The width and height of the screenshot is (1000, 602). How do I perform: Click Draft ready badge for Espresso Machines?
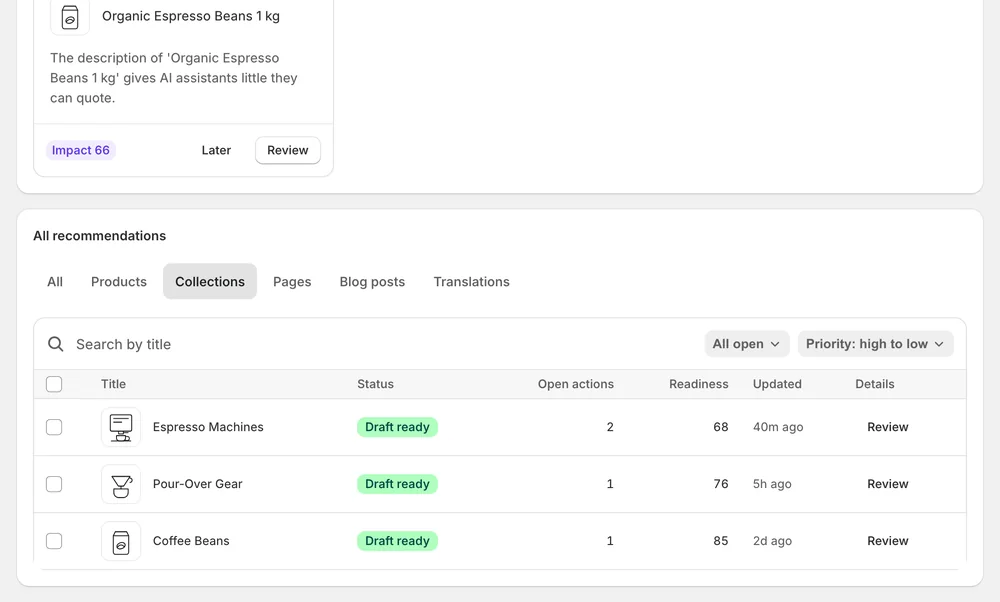click(397, 427)
